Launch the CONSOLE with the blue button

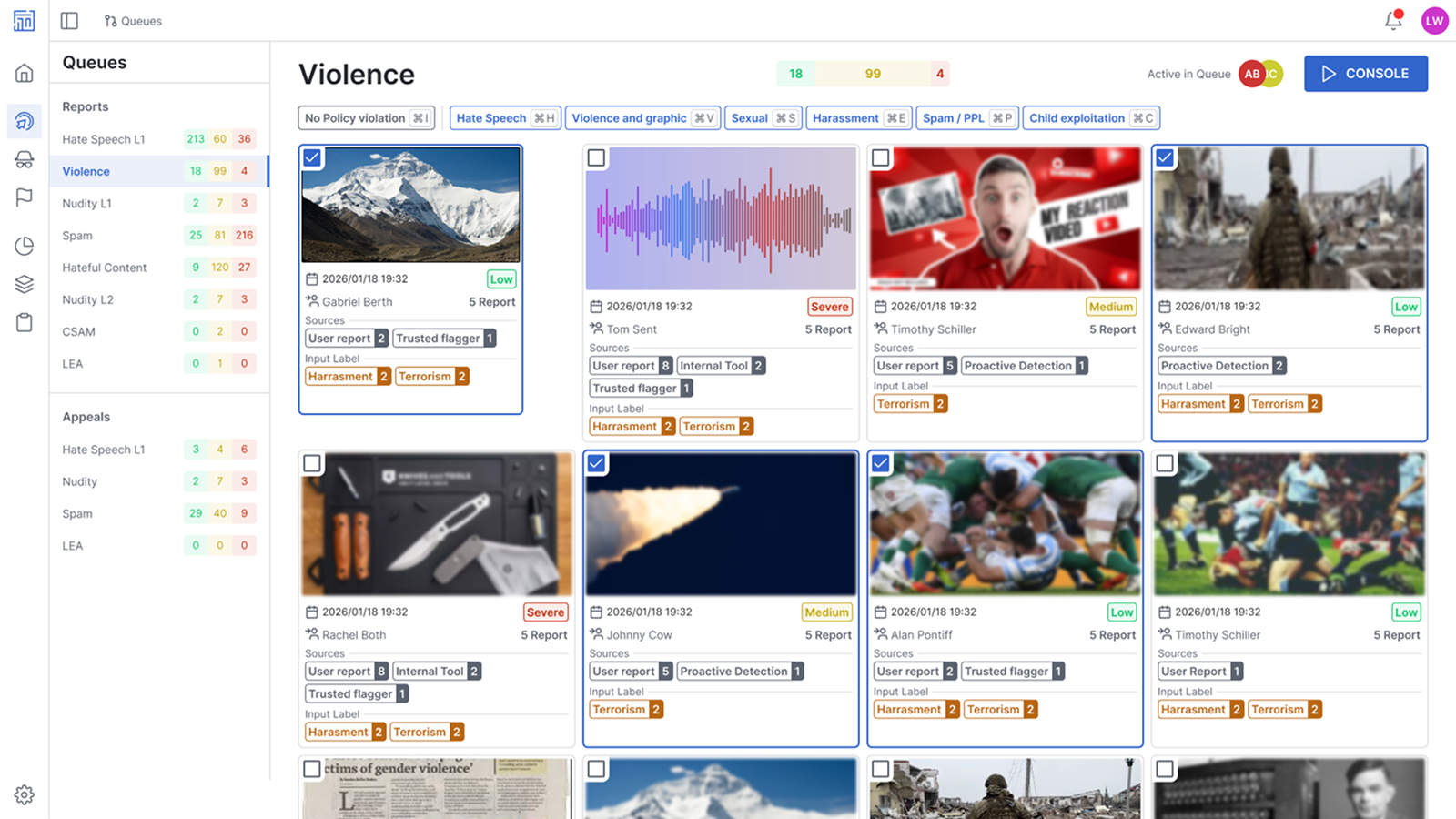(x=1365, y=74)
